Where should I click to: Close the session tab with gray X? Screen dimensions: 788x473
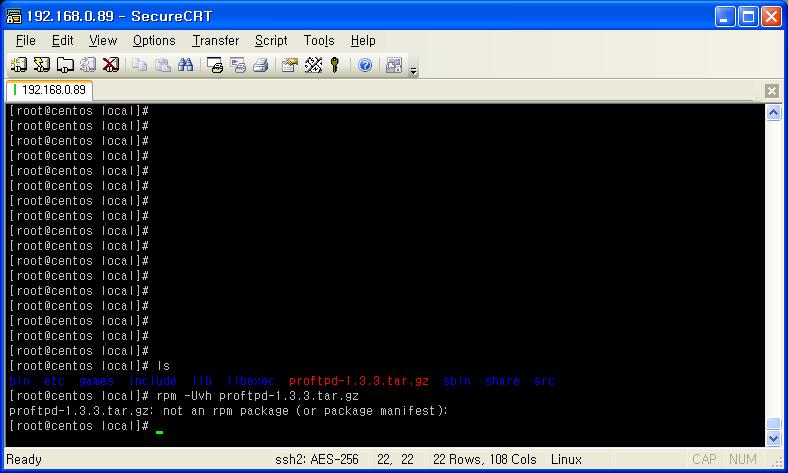[772, 90]
